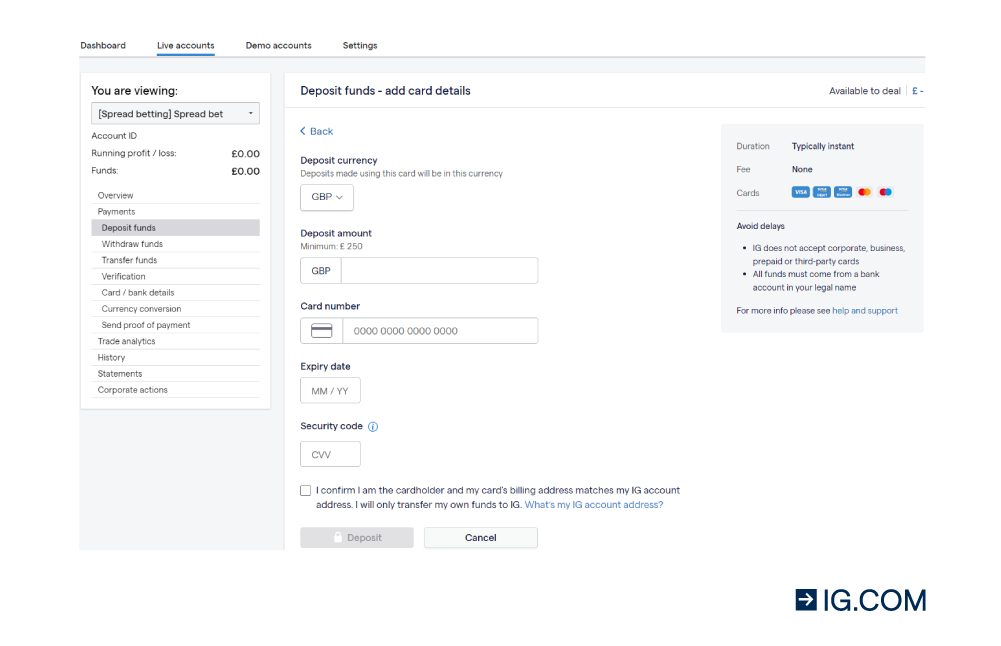Open the help and support link
1001x646 pixels.
pyautogui.click(x=865, y=311)
